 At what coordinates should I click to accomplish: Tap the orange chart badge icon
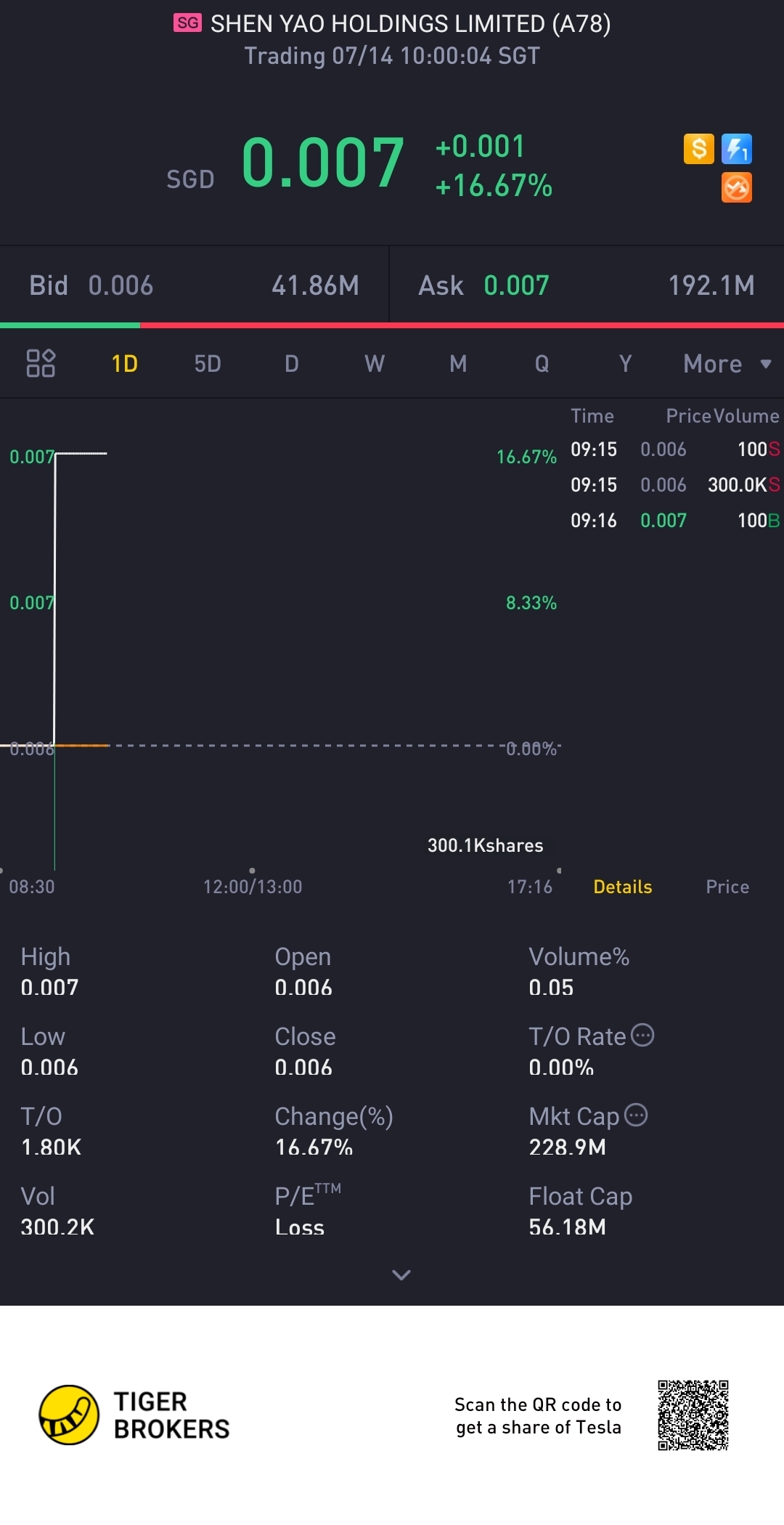pyautogui.click(x=736, y=188)
